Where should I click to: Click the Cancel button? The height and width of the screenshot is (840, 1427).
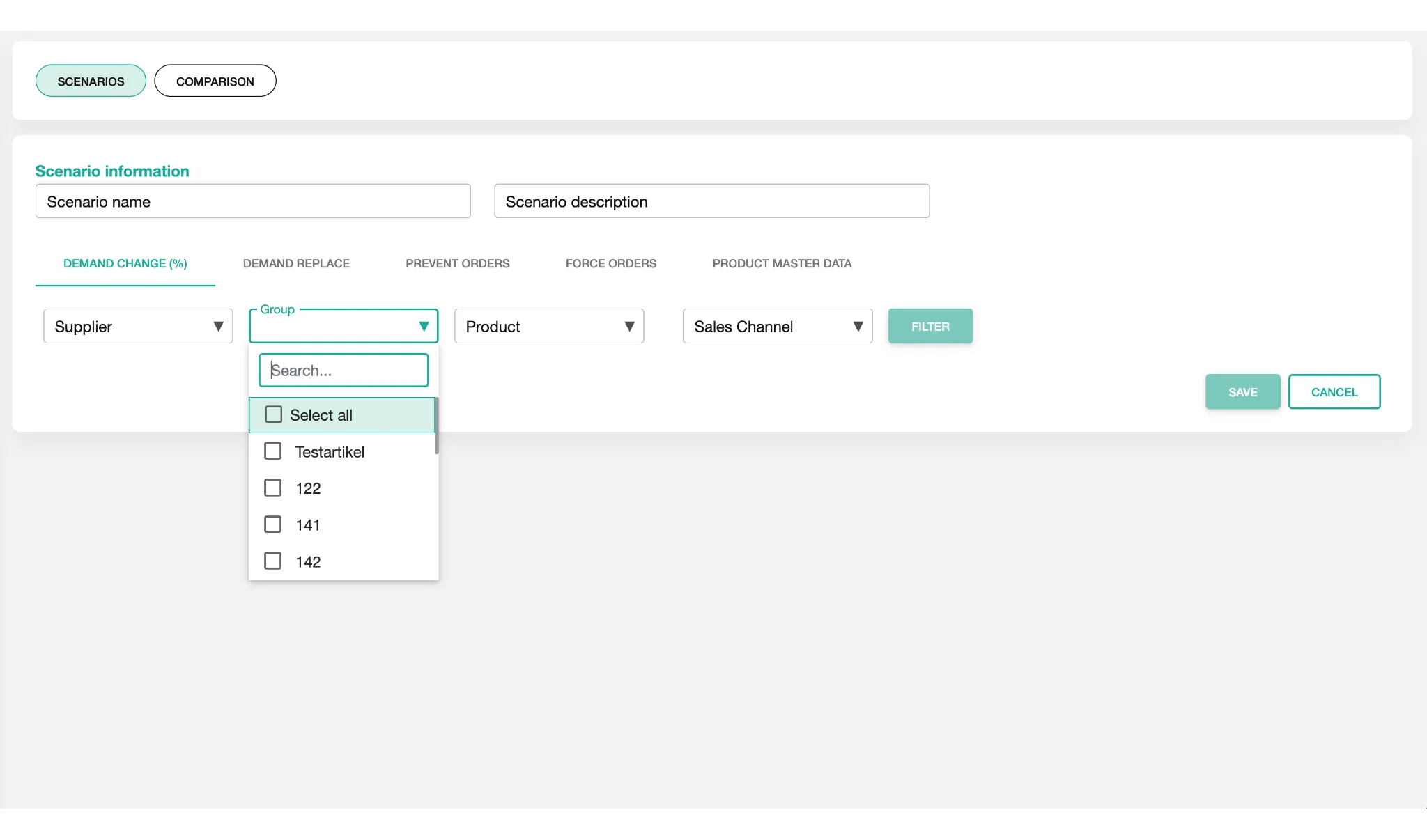(1334, 392)
